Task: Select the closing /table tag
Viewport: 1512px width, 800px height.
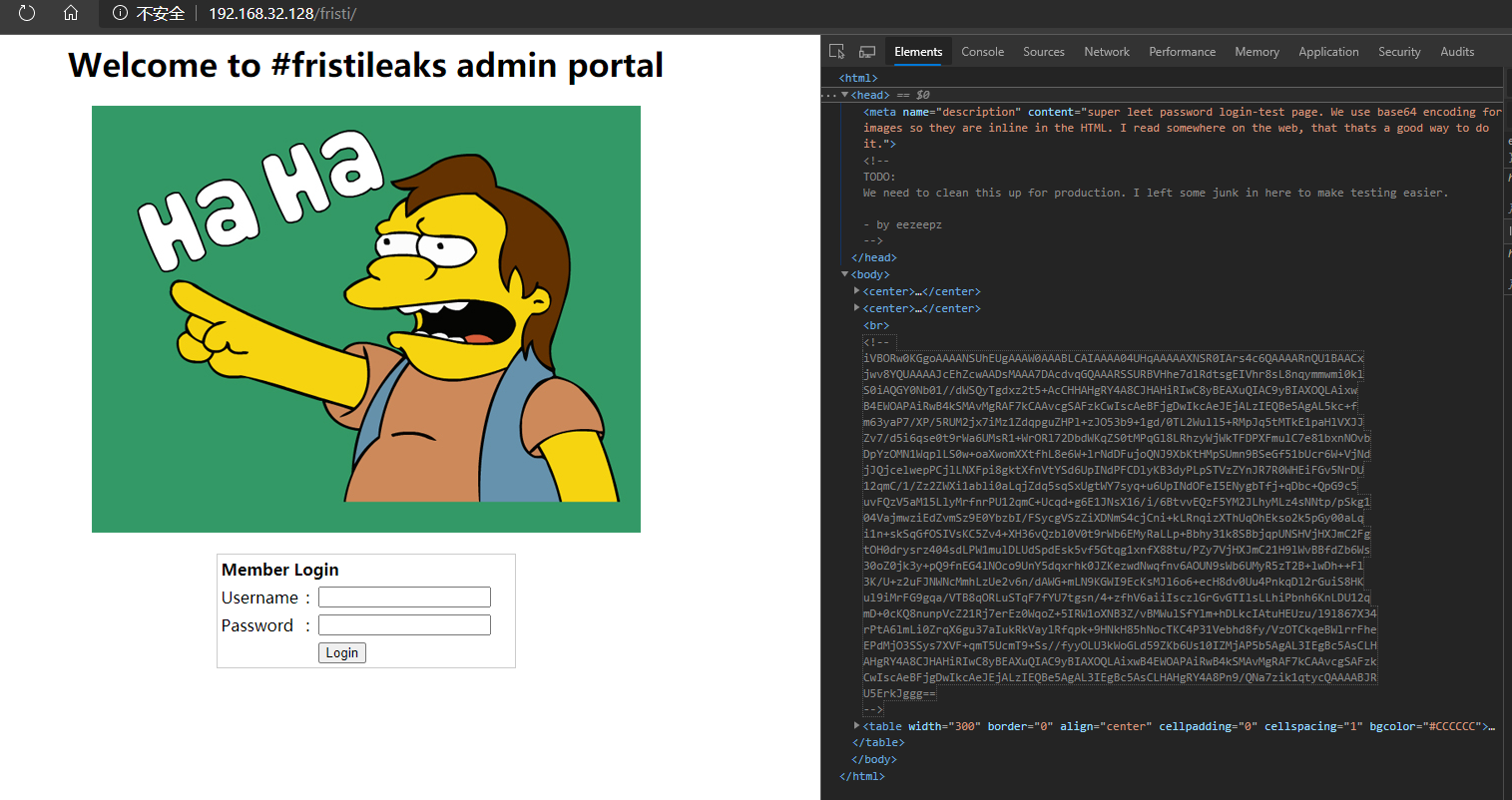Action: point(878,742)
